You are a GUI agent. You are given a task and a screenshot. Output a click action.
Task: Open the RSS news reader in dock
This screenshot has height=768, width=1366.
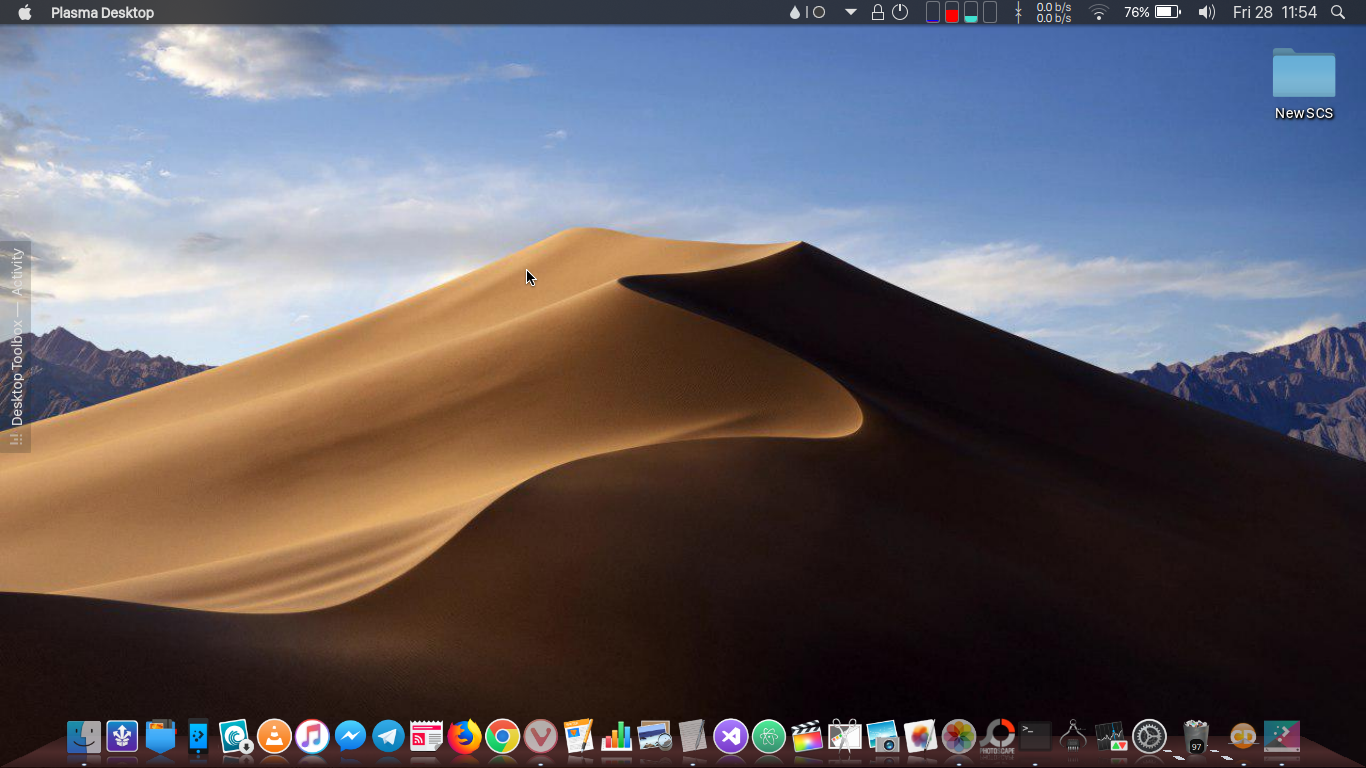426,737
